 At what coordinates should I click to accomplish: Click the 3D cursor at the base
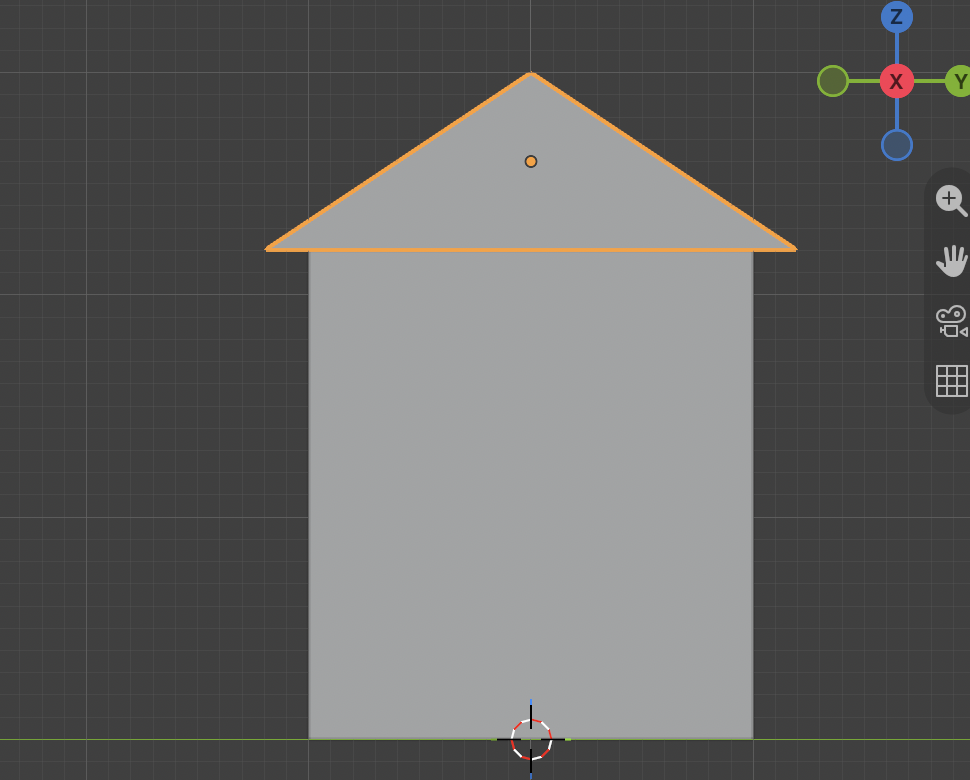click(x=531, y=739)
